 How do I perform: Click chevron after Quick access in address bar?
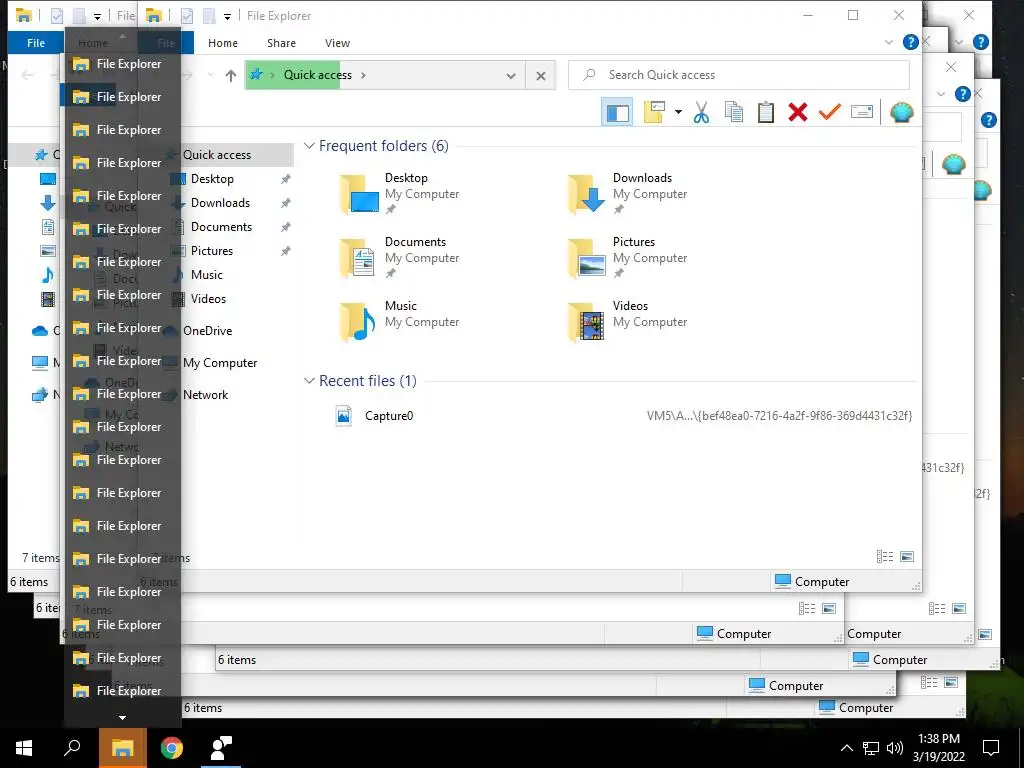(x=363, y=75)
